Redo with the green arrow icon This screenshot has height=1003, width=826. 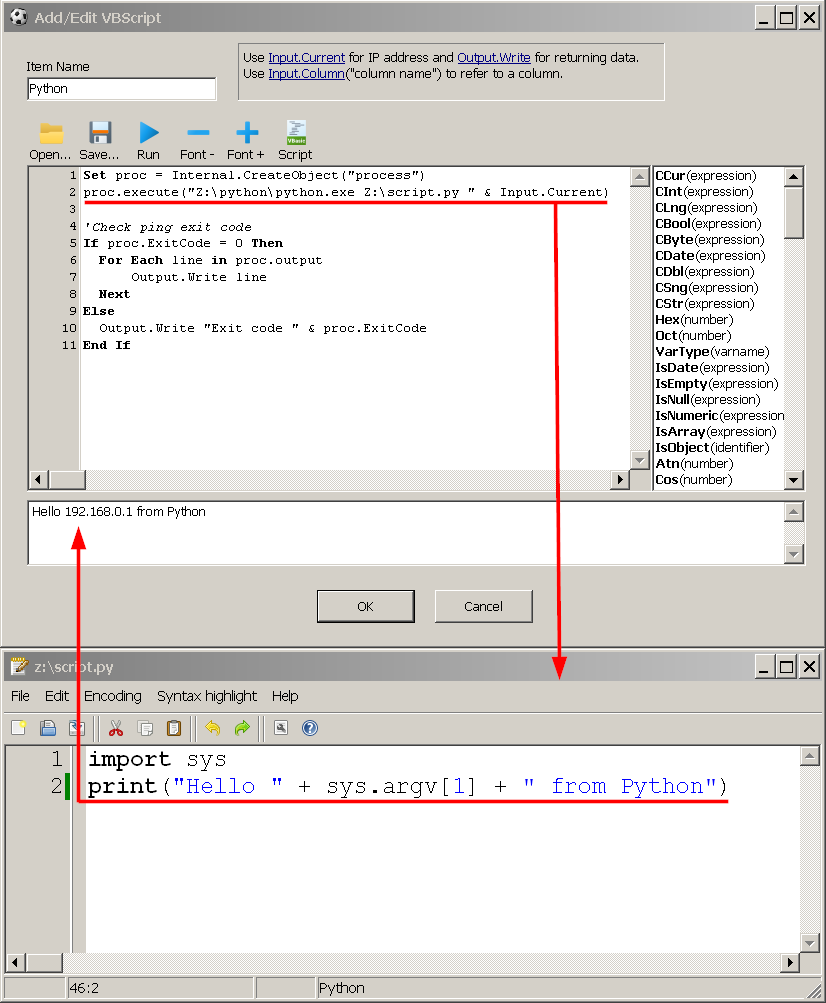tap(242, 728)
